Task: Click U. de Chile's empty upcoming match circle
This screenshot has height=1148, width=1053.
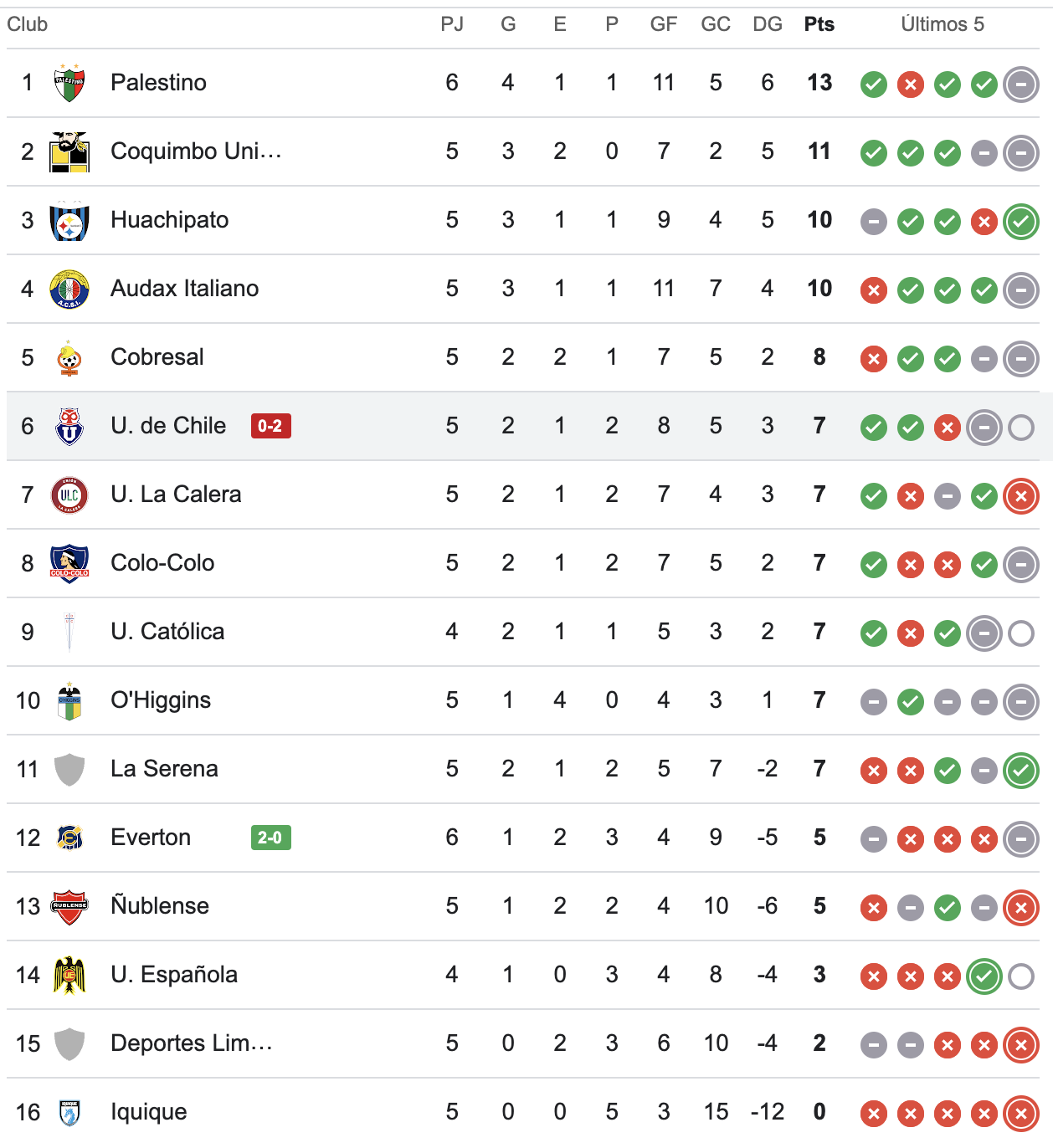Action: coord(1021,428)
